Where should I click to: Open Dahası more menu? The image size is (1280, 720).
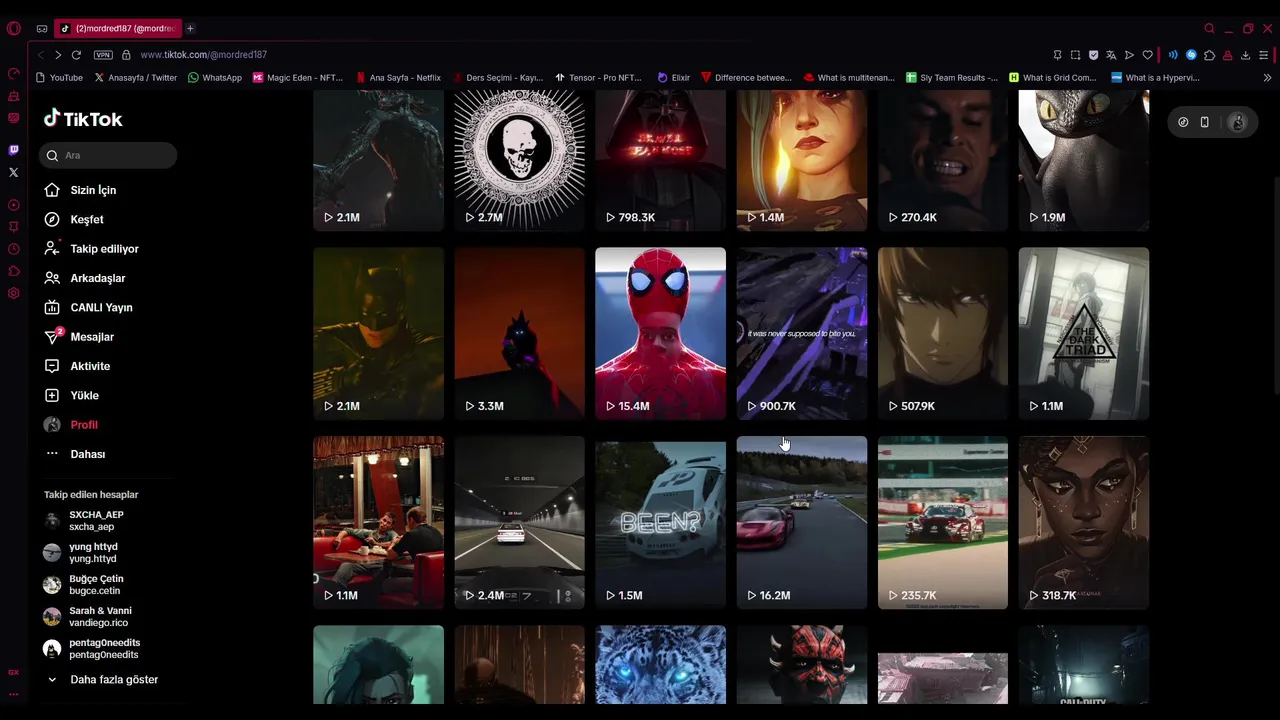point(74,454)
